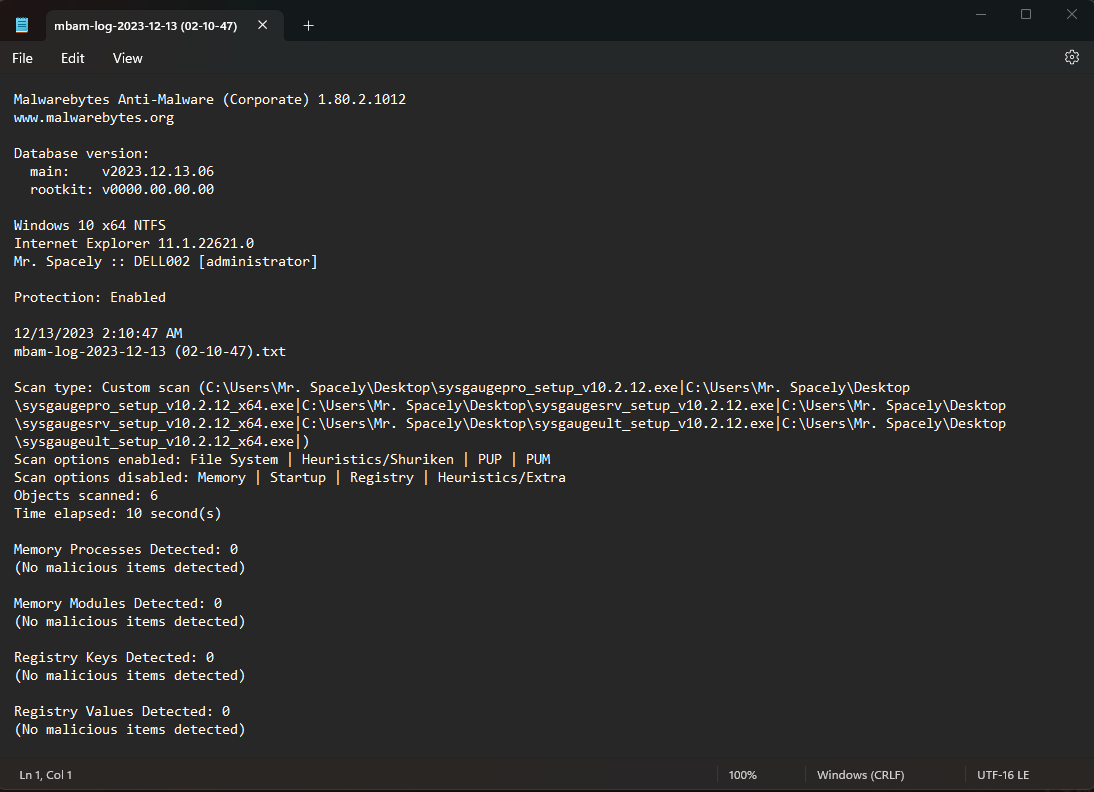Click the rootkit version "v0000.00.00.00"

(x=158, y=190)
